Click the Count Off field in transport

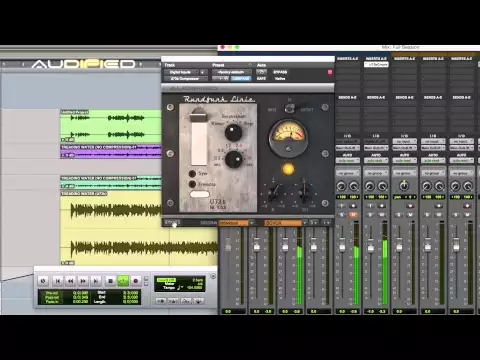click(x=166, y=280)
